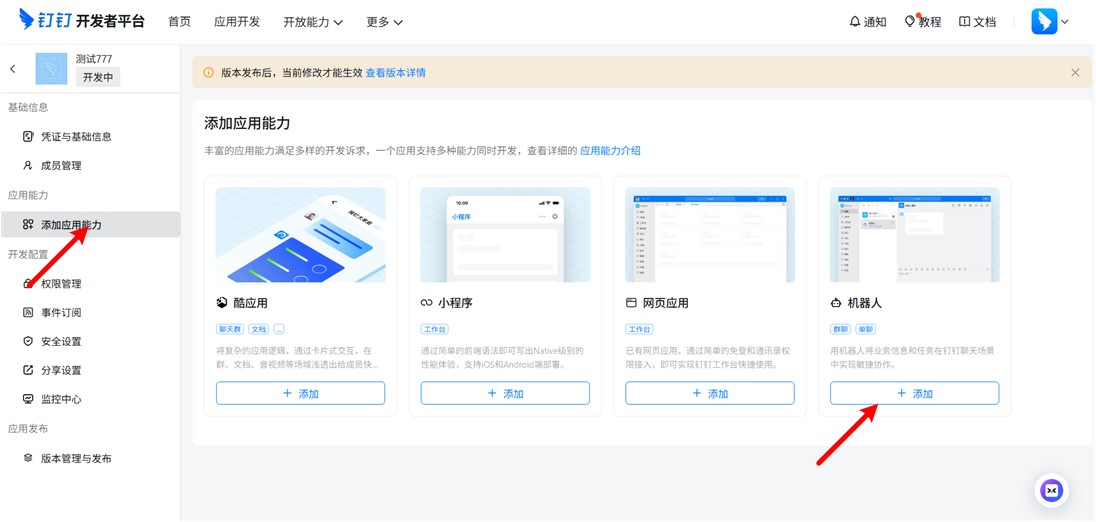Click the back arrow beside 测试777
The height and width of the screenshot is (522, 1096).
(x=13, y=69)
